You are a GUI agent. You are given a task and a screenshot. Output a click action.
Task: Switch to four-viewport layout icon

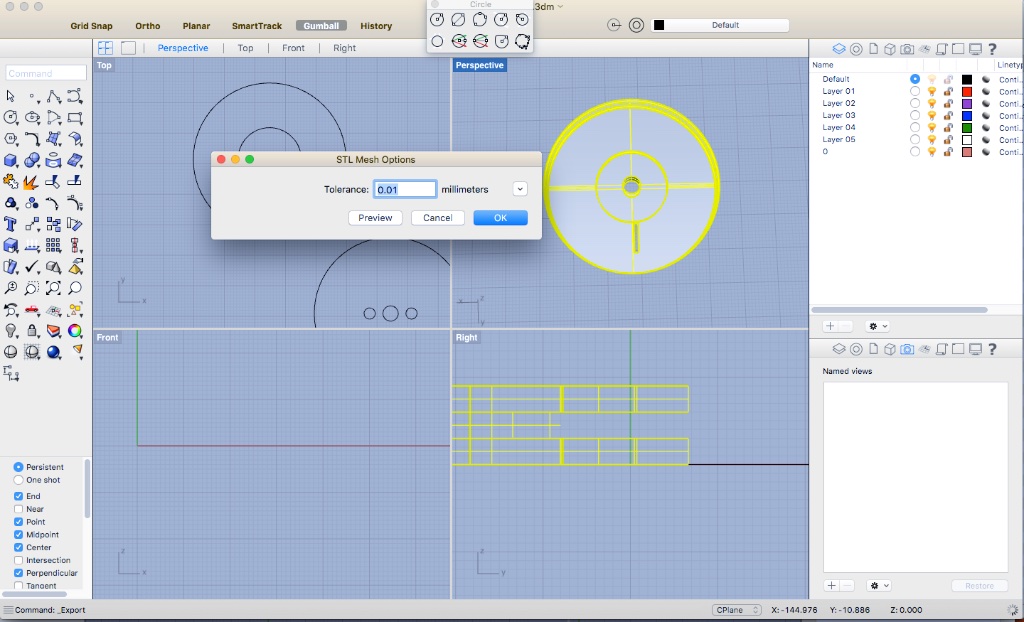tap(105, 48)
